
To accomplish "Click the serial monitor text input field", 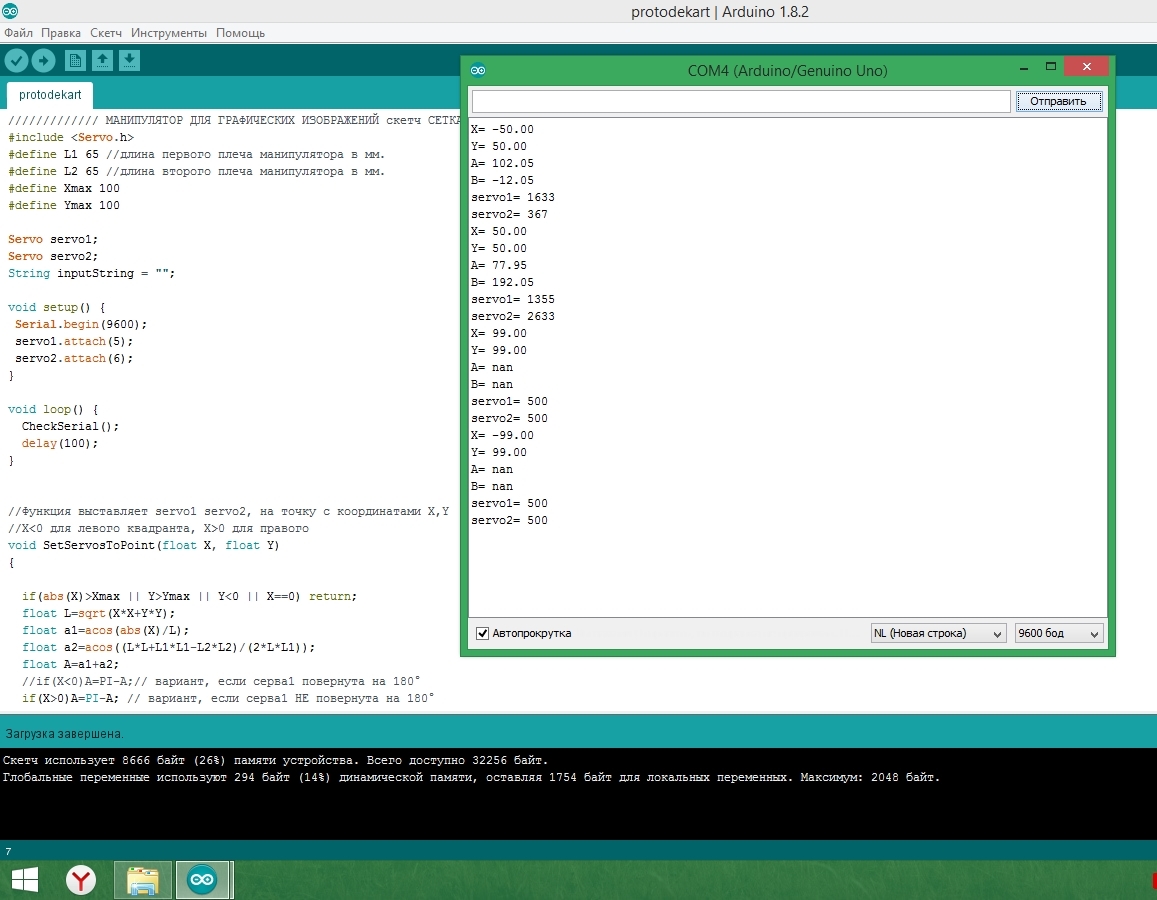I will point(741,102).
